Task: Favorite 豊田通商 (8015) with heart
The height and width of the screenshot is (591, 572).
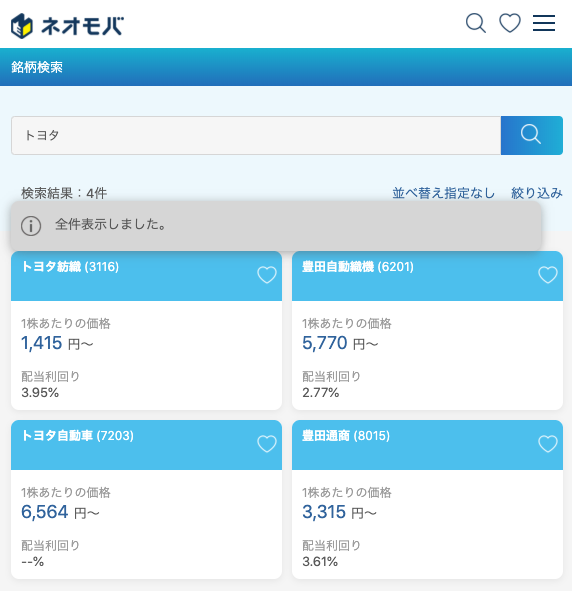Action: point(548,444)
